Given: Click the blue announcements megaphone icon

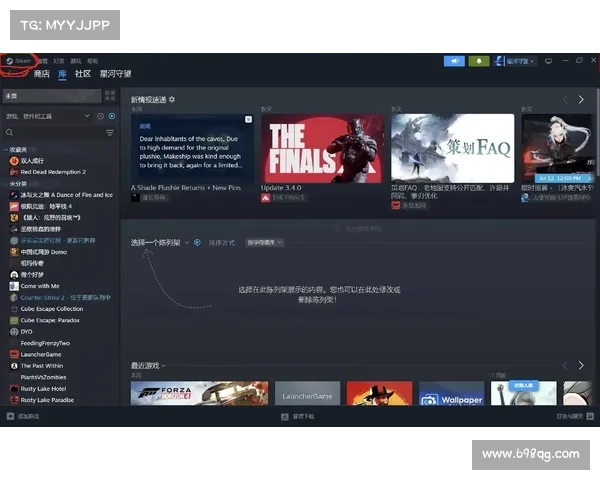Looking at the screenshot, I should click(454, 61).
